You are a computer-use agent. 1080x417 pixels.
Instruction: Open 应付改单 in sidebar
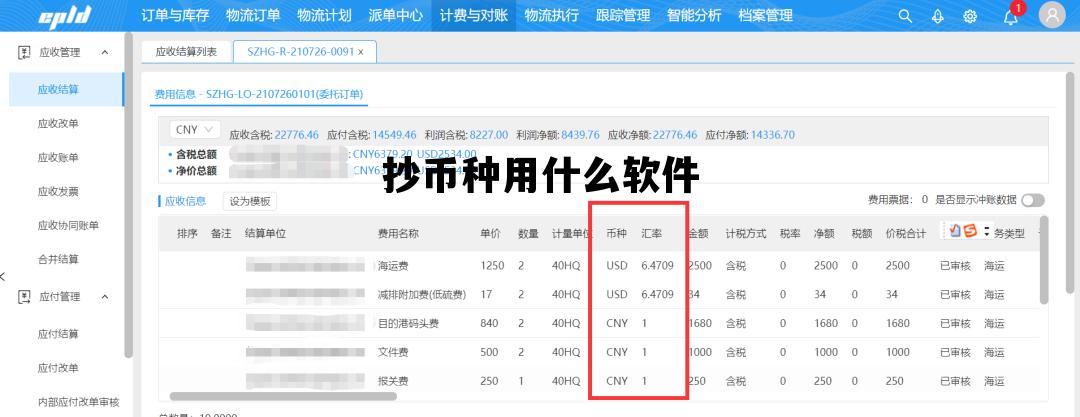(59, 367)
